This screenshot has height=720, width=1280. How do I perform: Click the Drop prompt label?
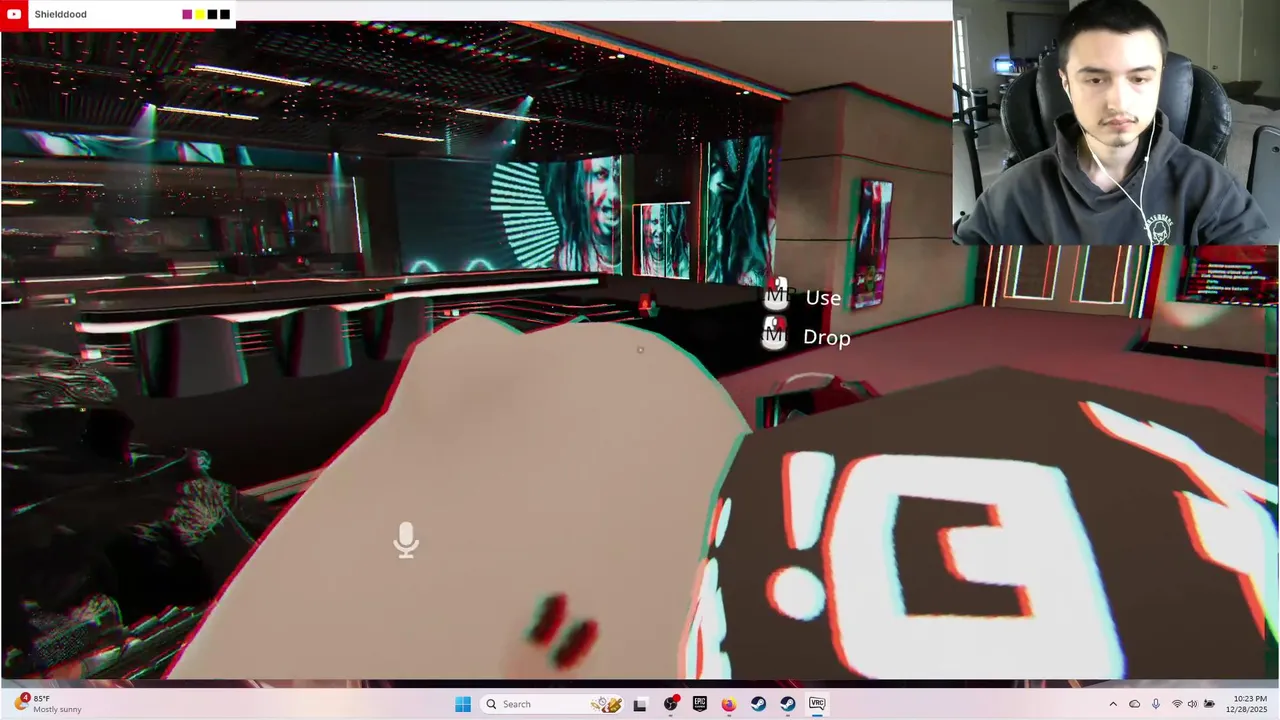[x=826, y=338]
